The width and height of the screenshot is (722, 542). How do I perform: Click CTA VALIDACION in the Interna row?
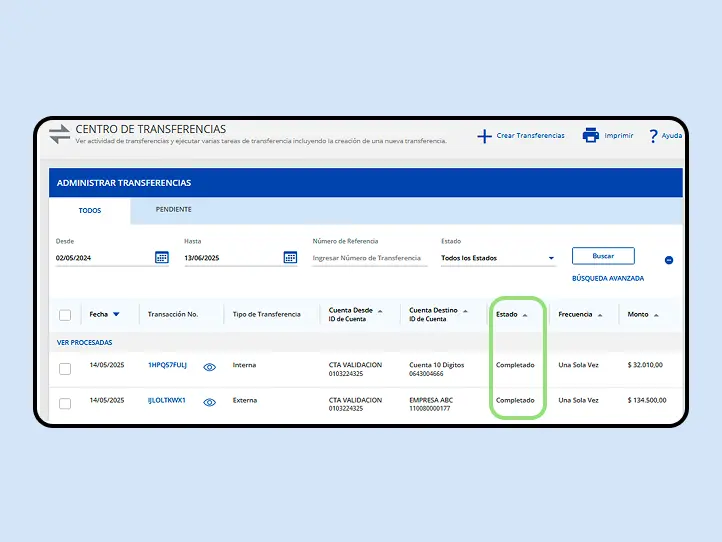(x=355, y=365)
